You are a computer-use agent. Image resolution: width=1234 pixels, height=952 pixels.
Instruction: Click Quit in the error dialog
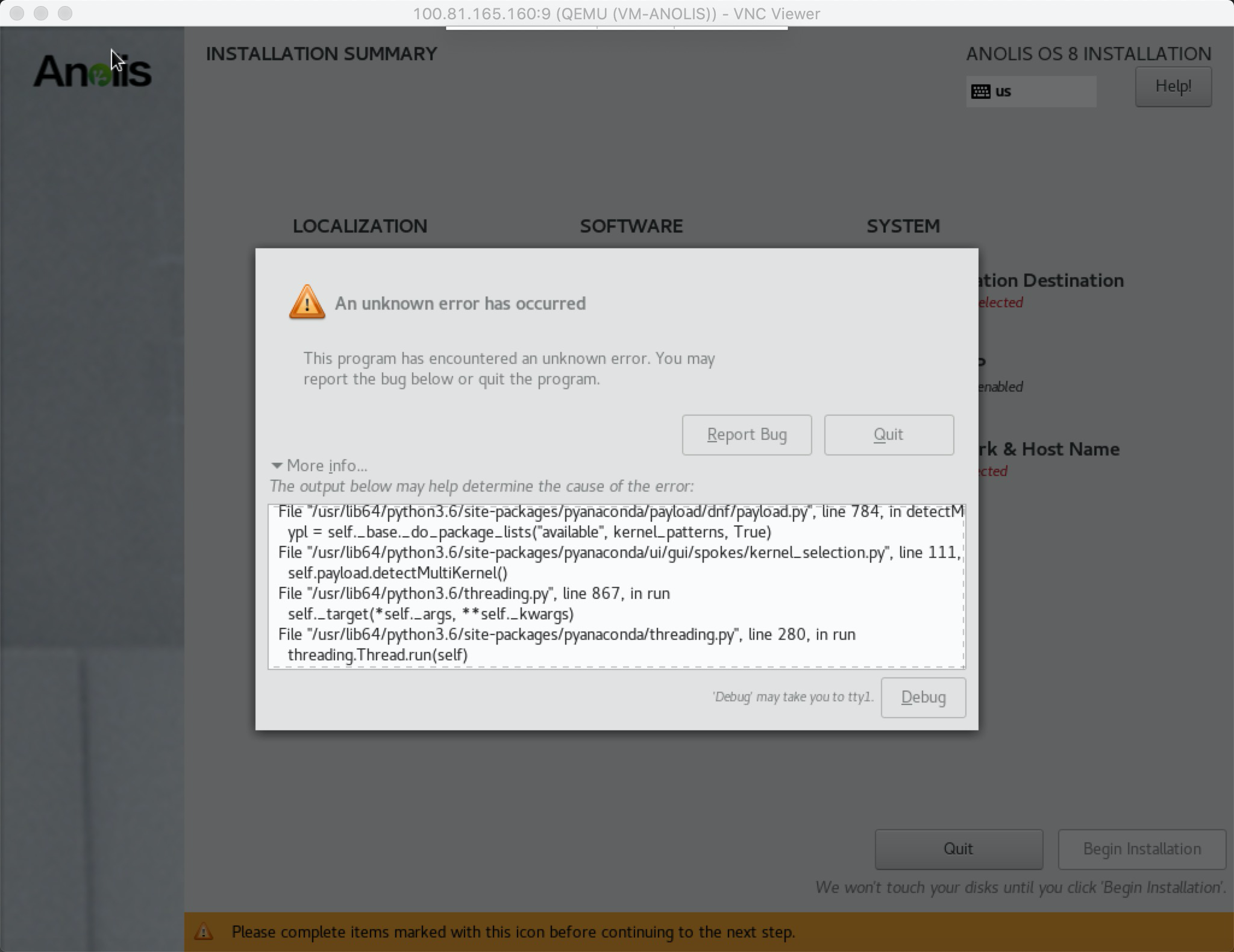click(888, 434)
